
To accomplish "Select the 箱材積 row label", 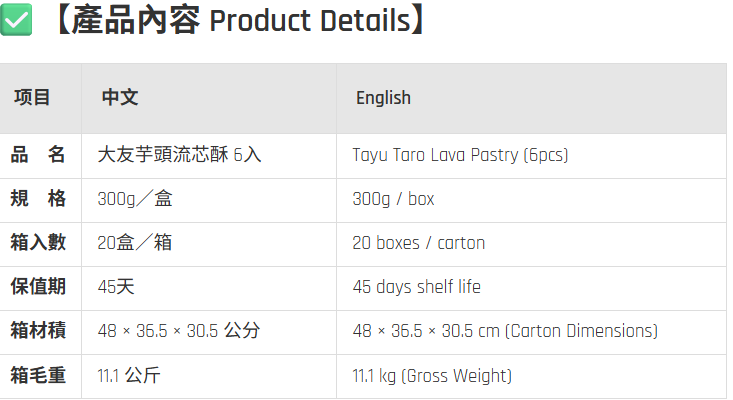I will (x=38, y=330).
